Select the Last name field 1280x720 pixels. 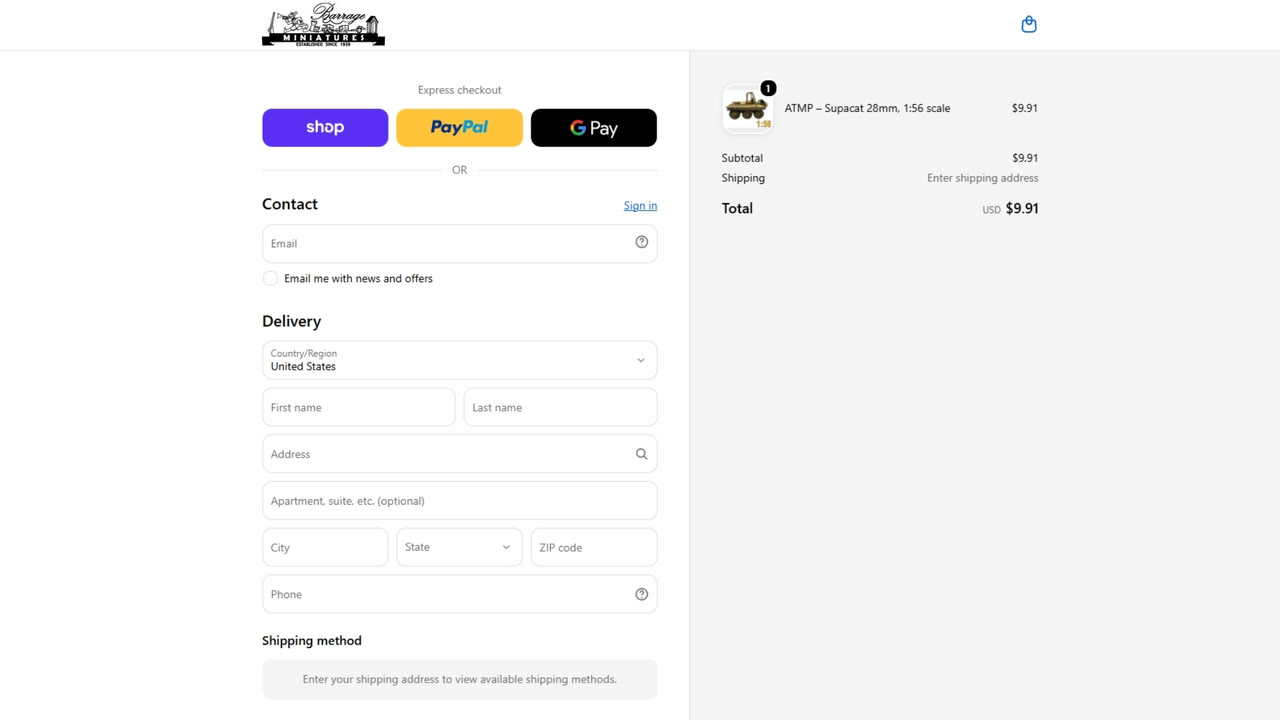(560, 407)
